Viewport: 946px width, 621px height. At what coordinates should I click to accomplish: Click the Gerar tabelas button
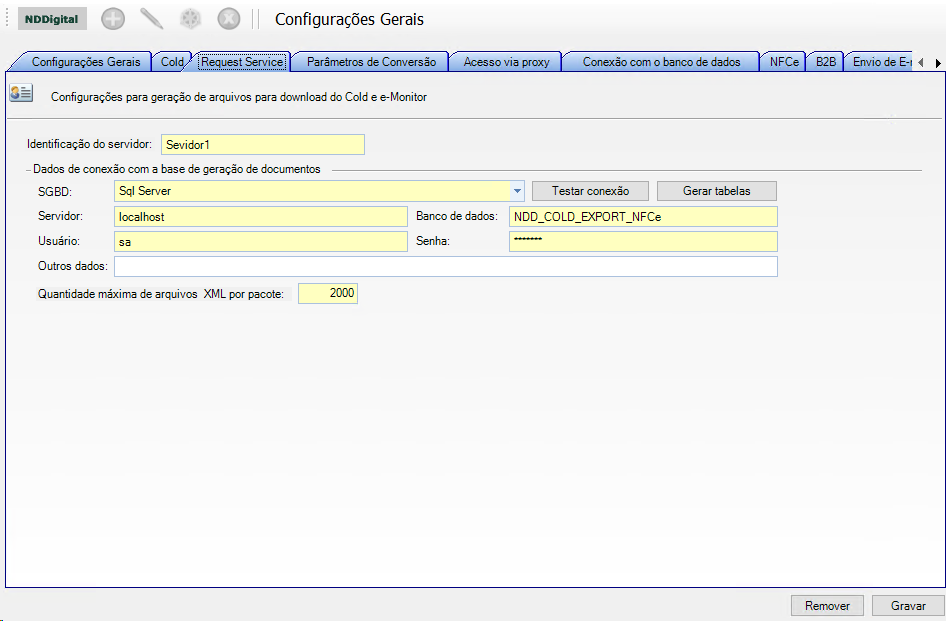pos(716,190)
